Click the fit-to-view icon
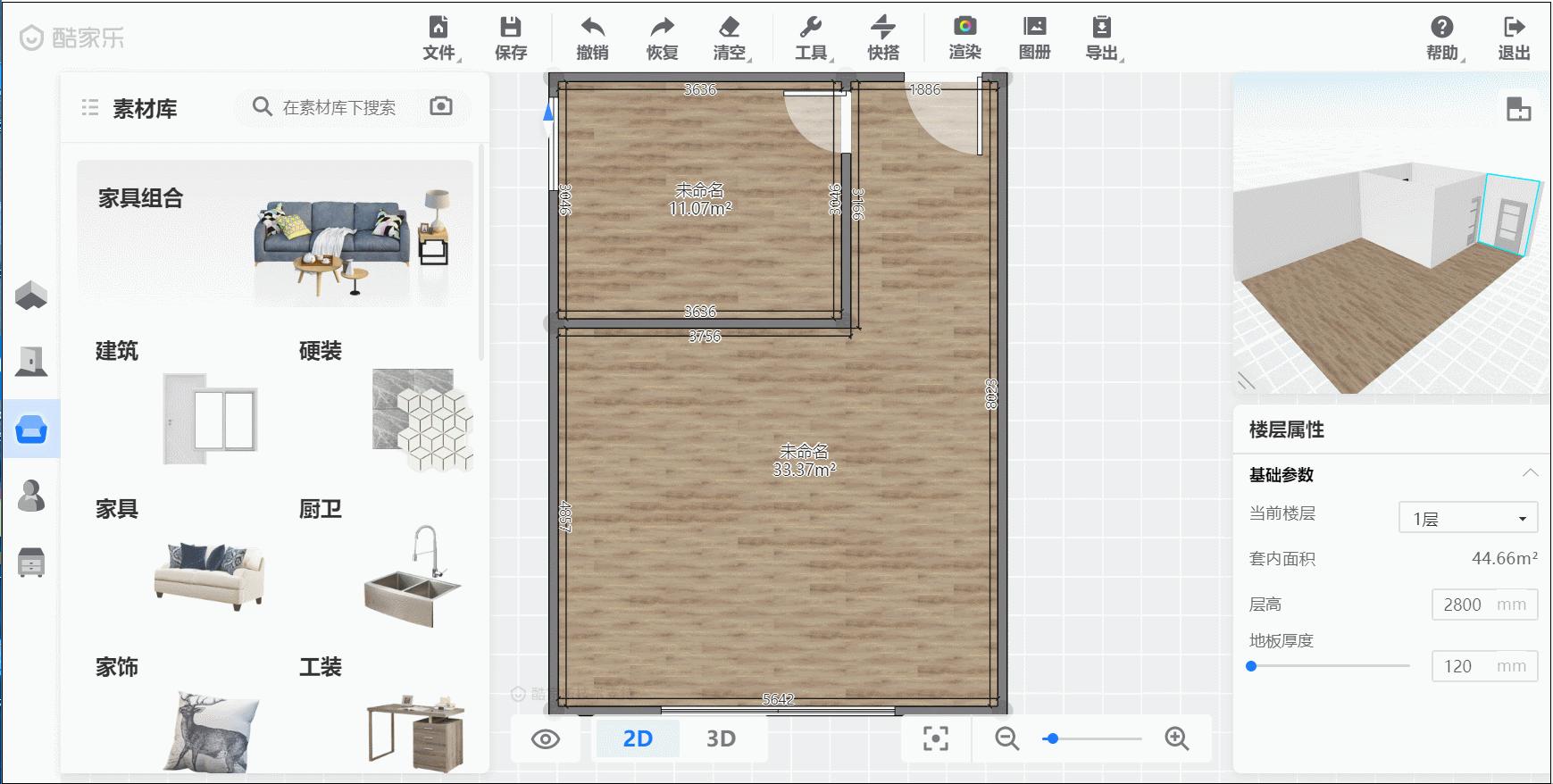The image size is (1553, 784). click(935, 738)
